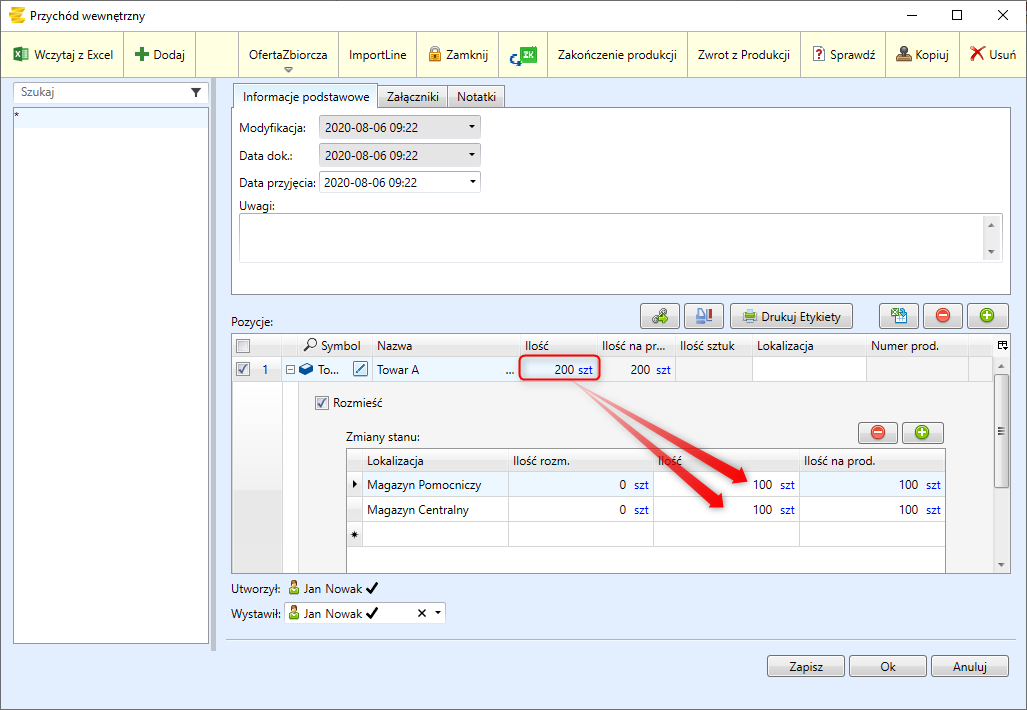
Task: Click the filter icon in search box
Action: coord(196,92)
